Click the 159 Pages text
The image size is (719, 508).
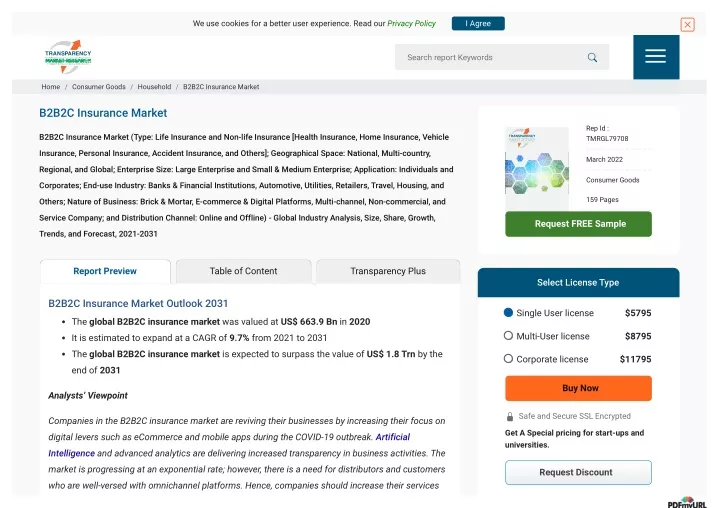tap(602, 199)
